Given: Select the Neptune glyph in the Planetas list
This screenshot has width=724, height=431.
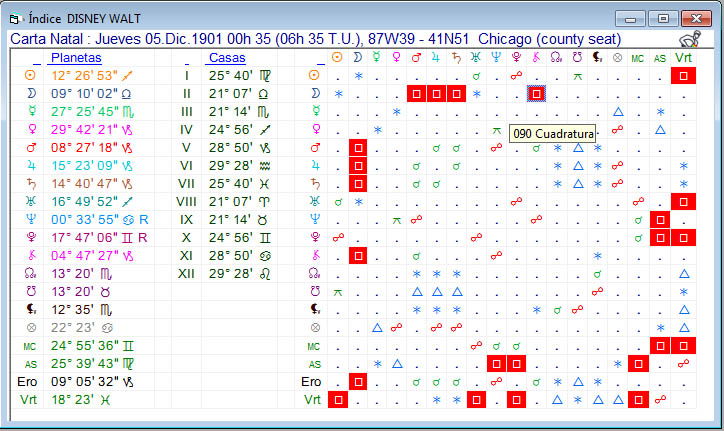Looking at the screenshot, I should (x=31, y=219).
